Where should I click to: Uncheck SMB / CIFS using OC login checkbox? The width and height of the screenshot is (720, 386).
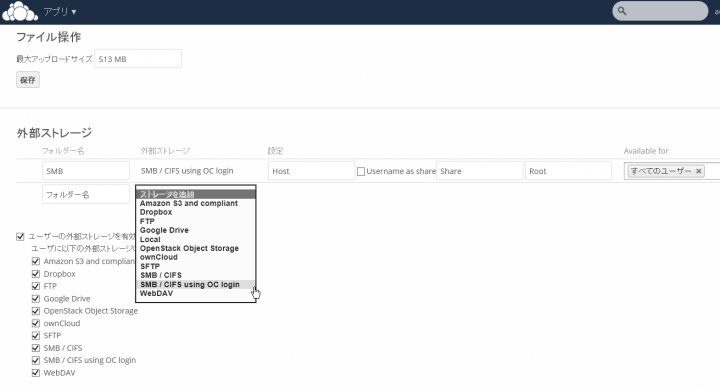[x=36, y=360]
